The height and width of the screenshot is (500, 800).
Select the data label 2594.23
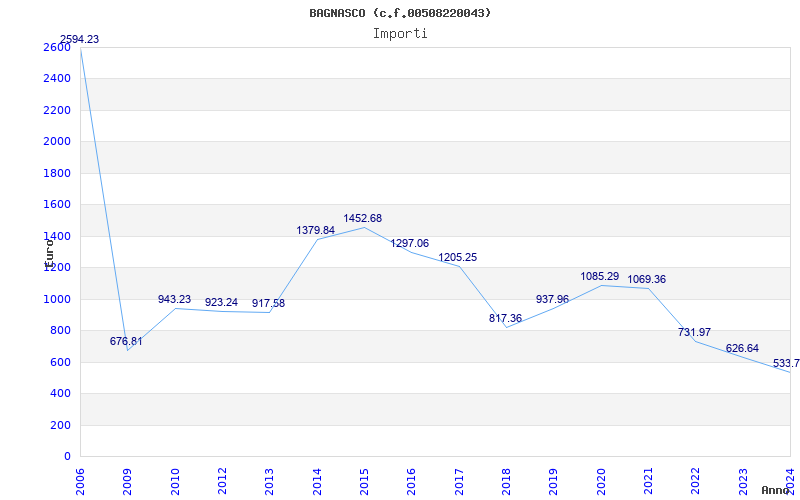(80, 39)
